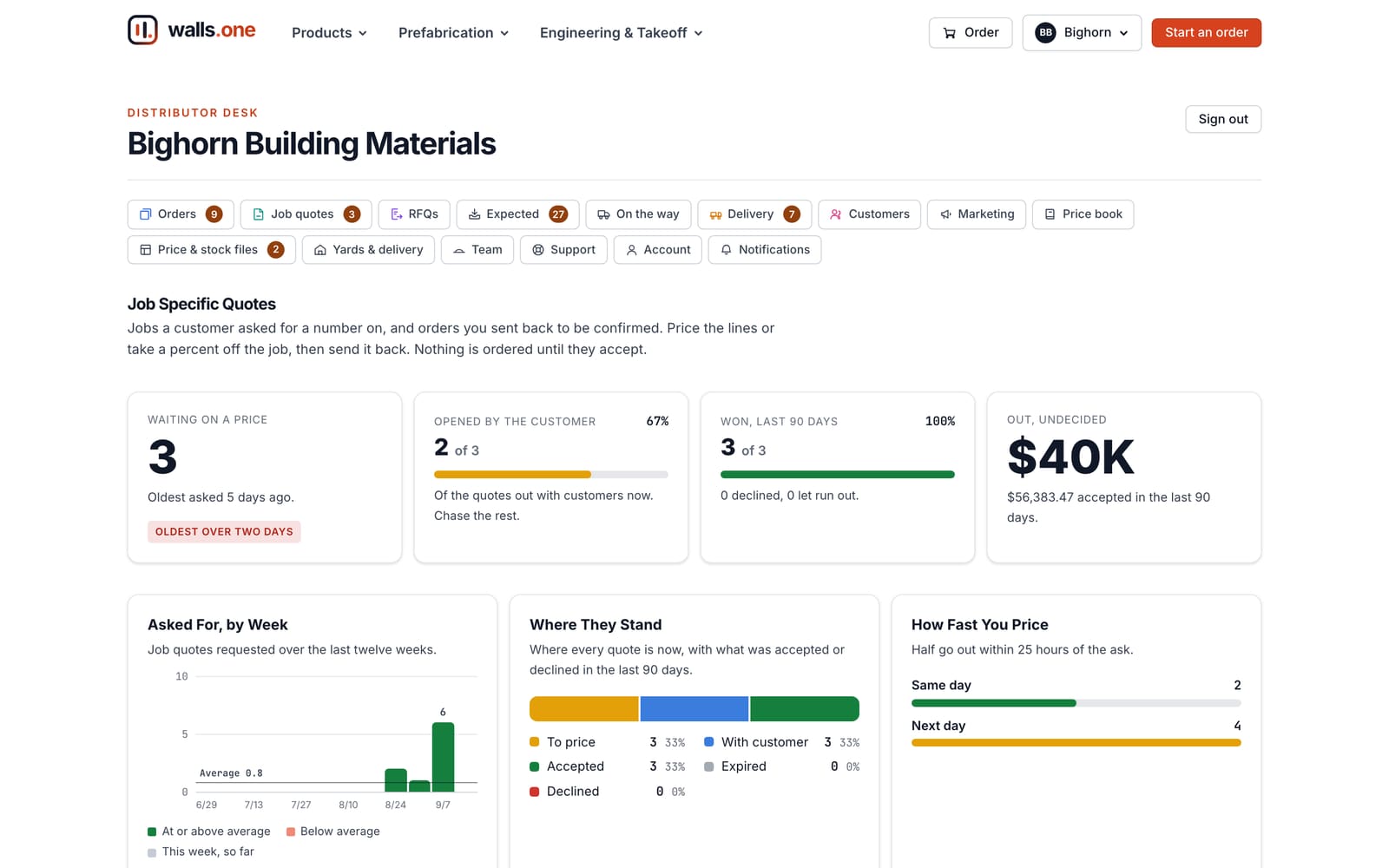
Task: Go to the Customers tab
Action: [869, 214]
